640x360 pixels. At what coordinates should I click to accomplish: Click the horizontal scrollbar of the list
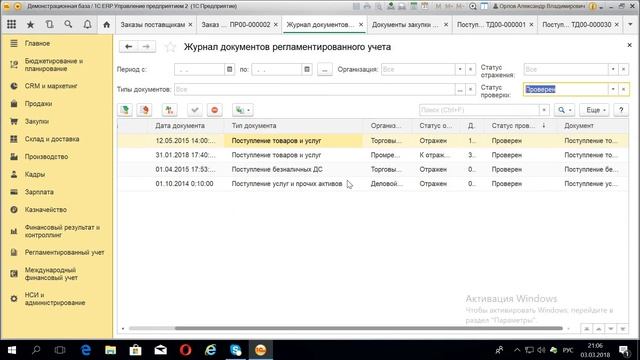pos(368,328)
